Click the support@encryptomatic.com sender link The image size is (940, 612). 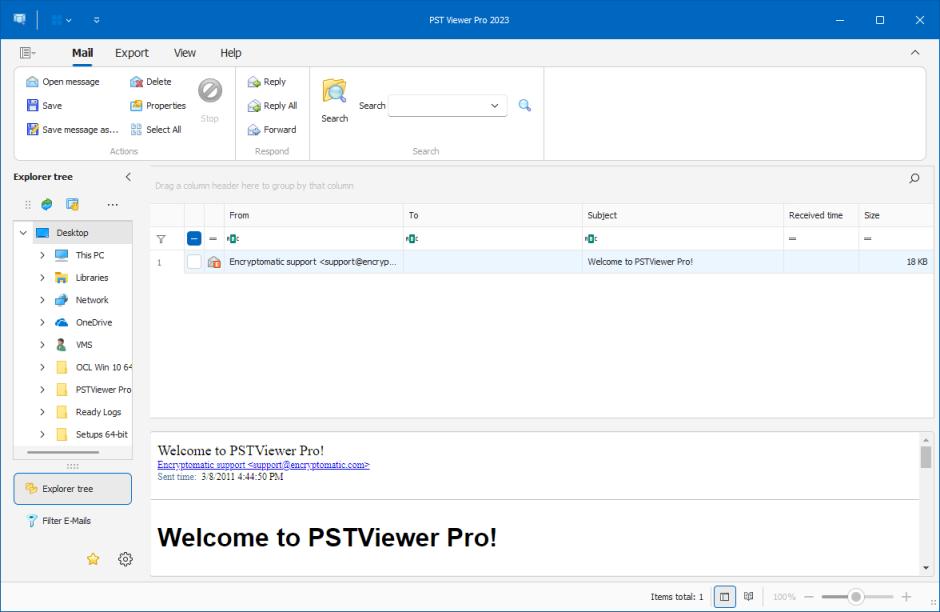[x=263, y=465]
